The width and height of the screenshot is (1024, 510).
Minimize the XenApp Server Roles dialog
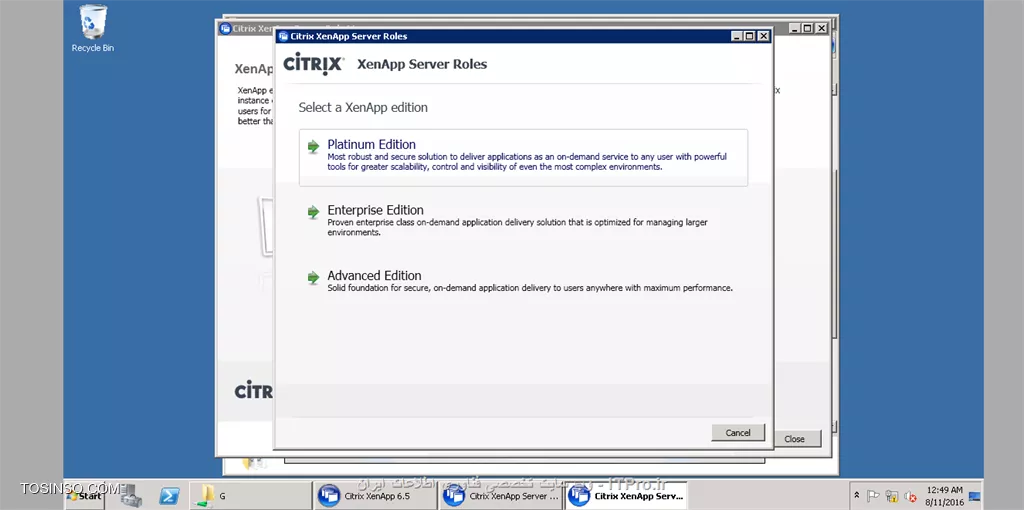click(x=737, y=37)
